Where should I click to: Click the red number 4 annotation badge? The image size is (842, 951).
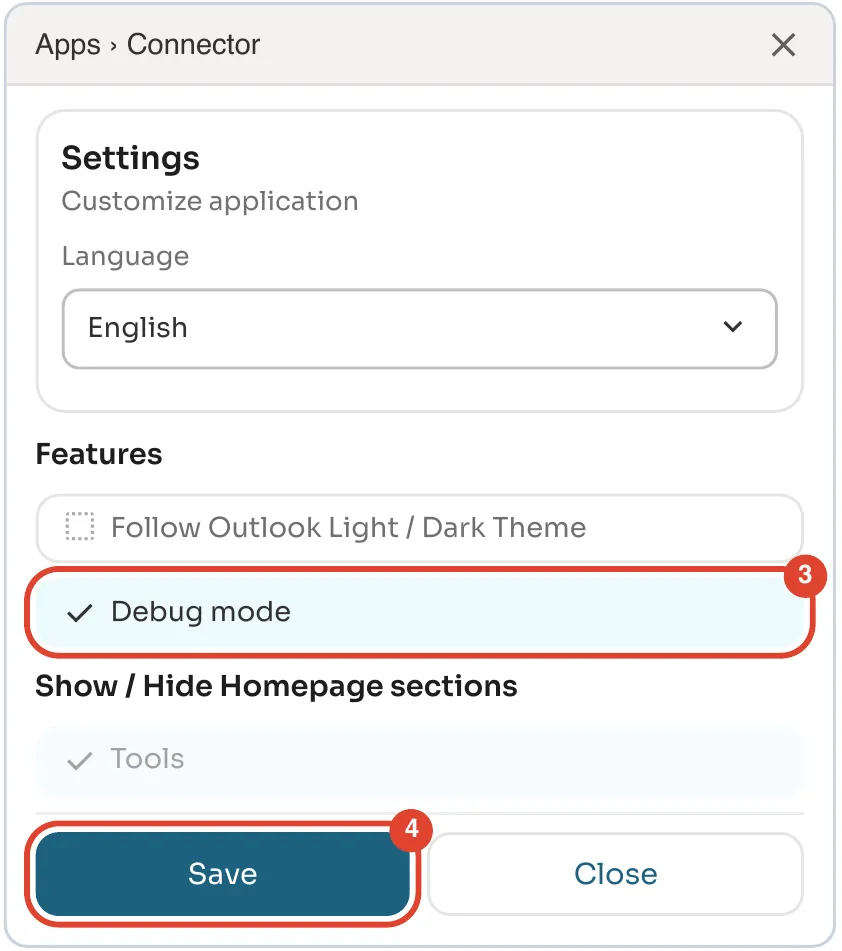411,829
